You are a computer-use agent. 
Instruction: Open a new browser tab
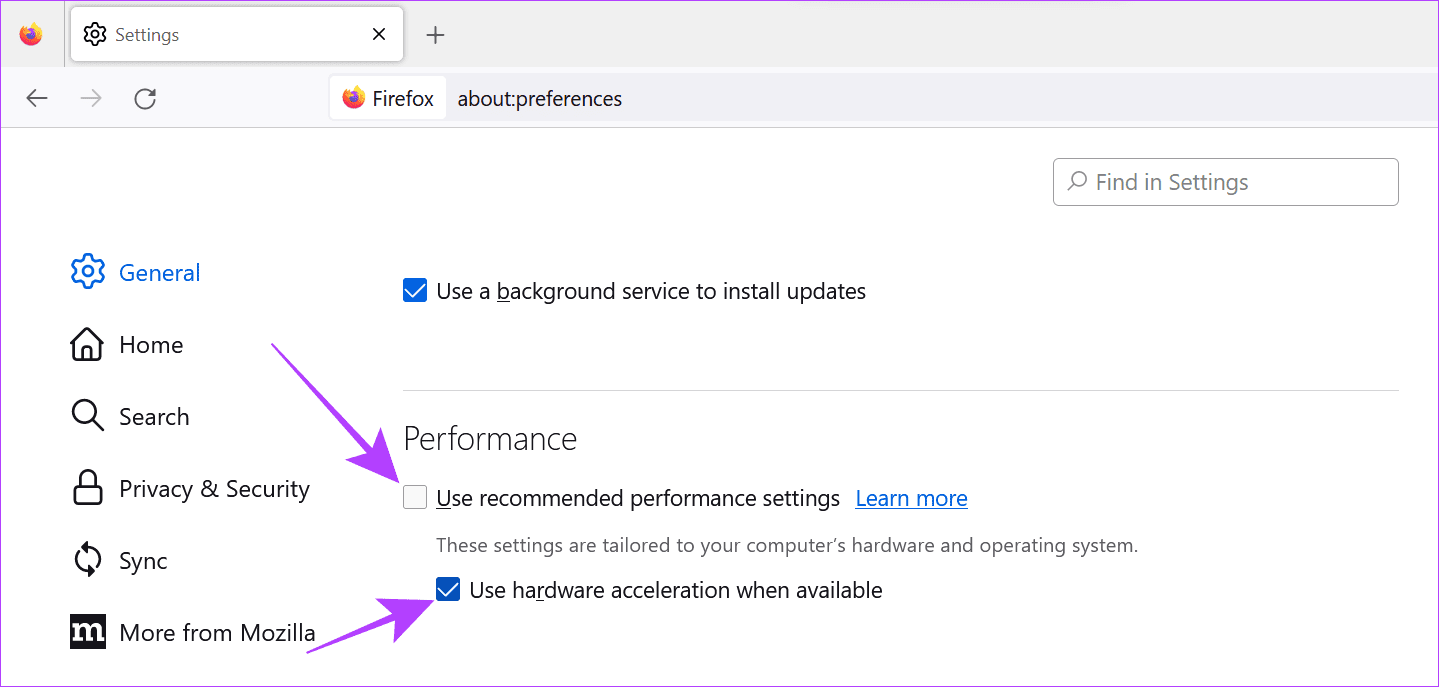click(x=435, y=34)
